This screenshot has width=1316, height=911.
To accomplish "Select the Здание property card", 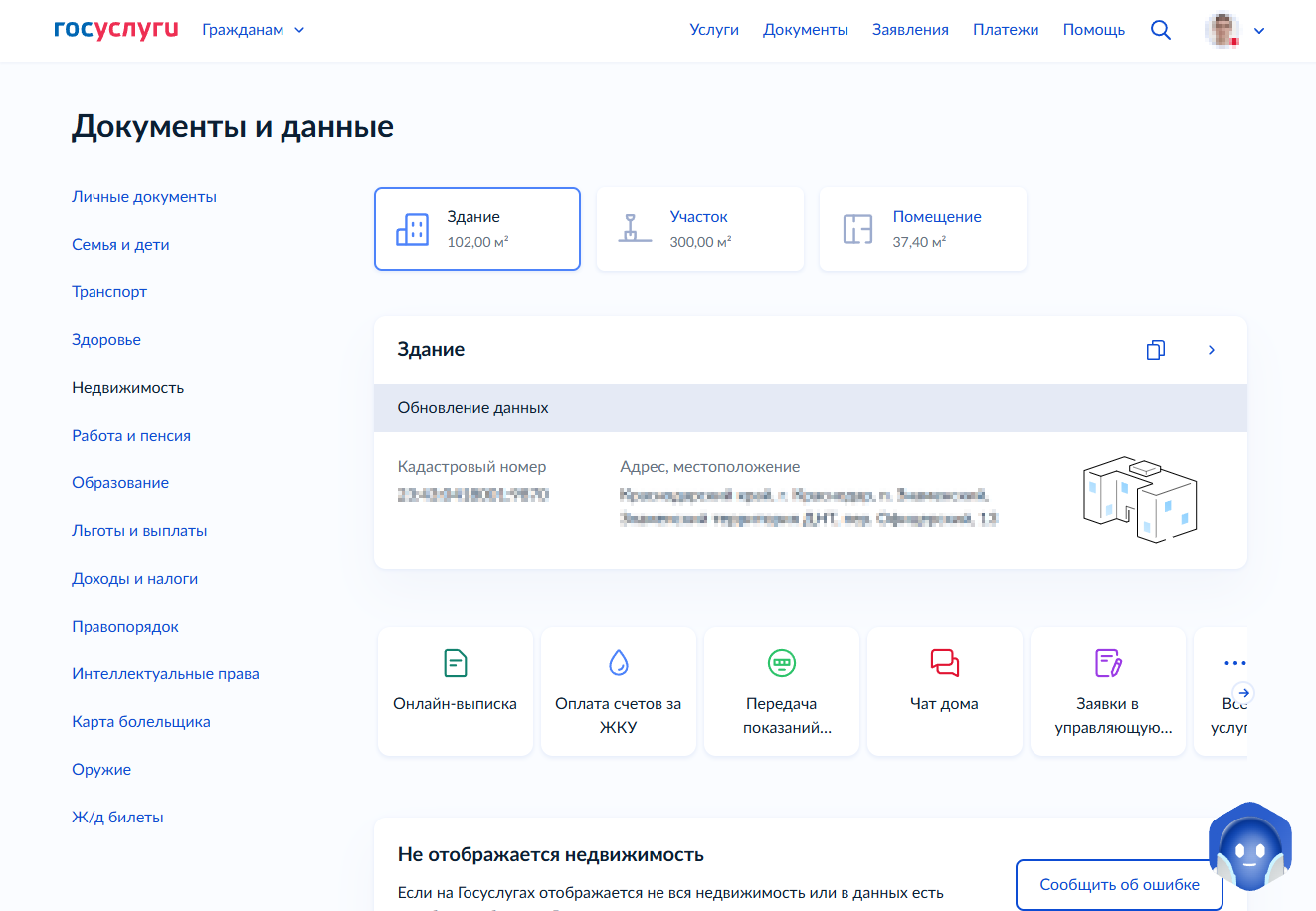I will coord(477,229).
